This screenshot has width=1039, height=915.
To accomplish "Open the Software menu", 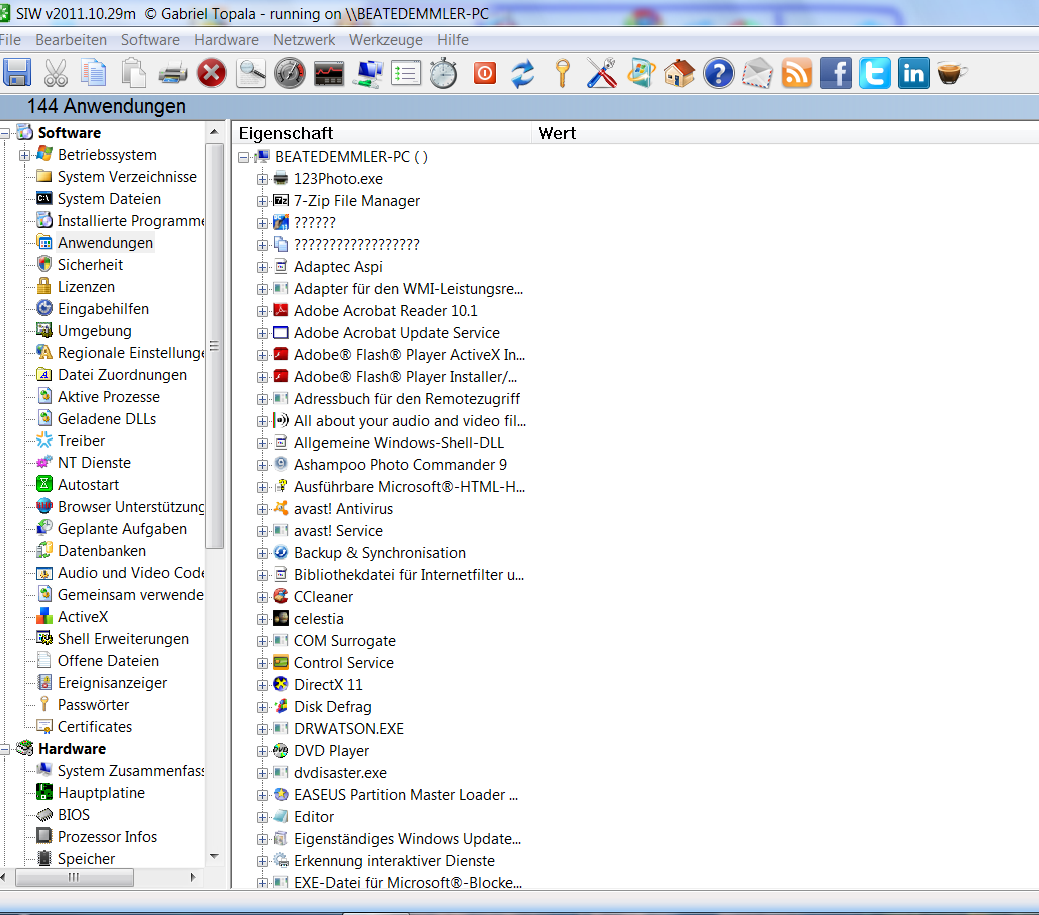I will click(150, 40).
